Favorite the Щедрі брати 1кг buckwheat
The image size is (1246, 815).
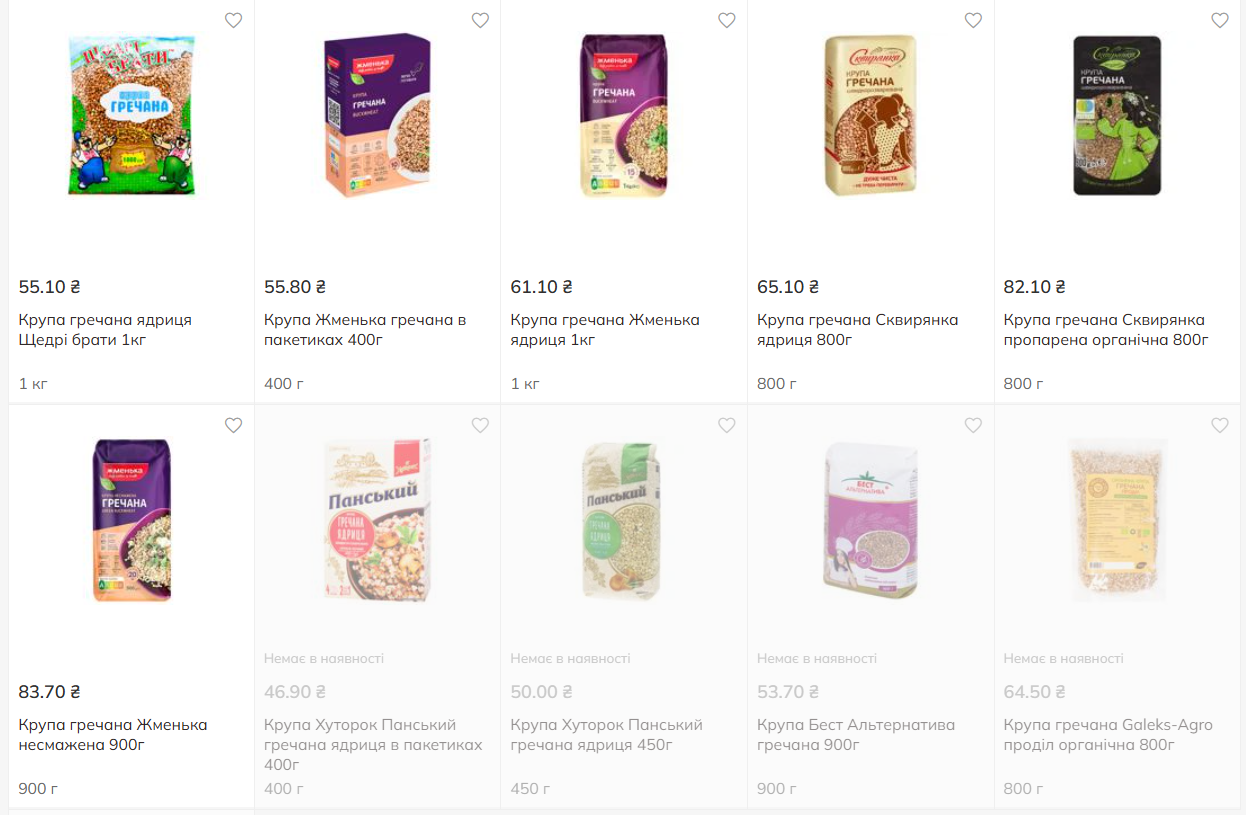point(233,20)
